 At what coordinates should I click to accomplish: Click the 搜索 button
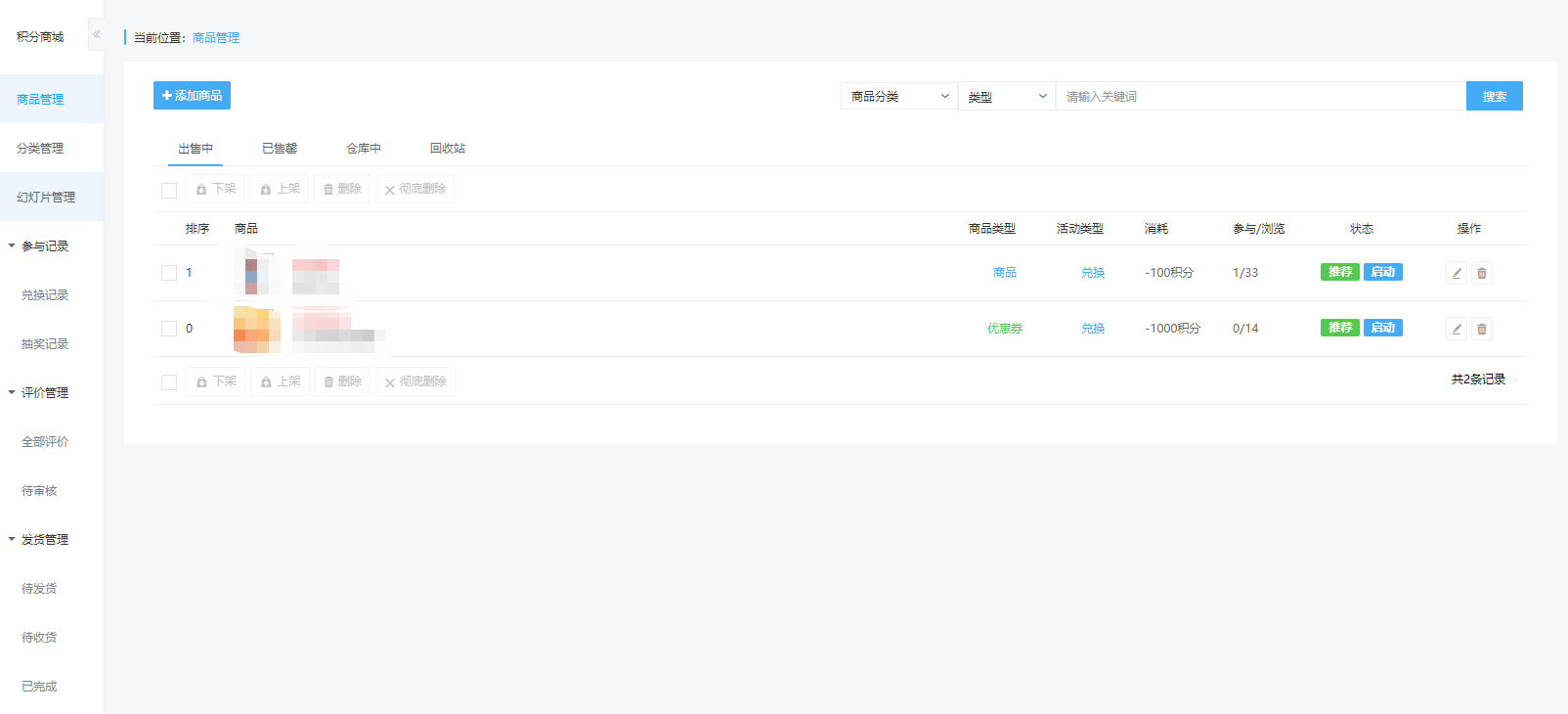coord(1495,96)
